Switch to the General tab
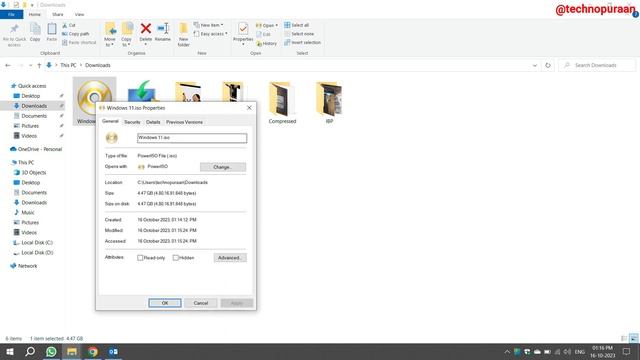 click(x=110, y=121)
